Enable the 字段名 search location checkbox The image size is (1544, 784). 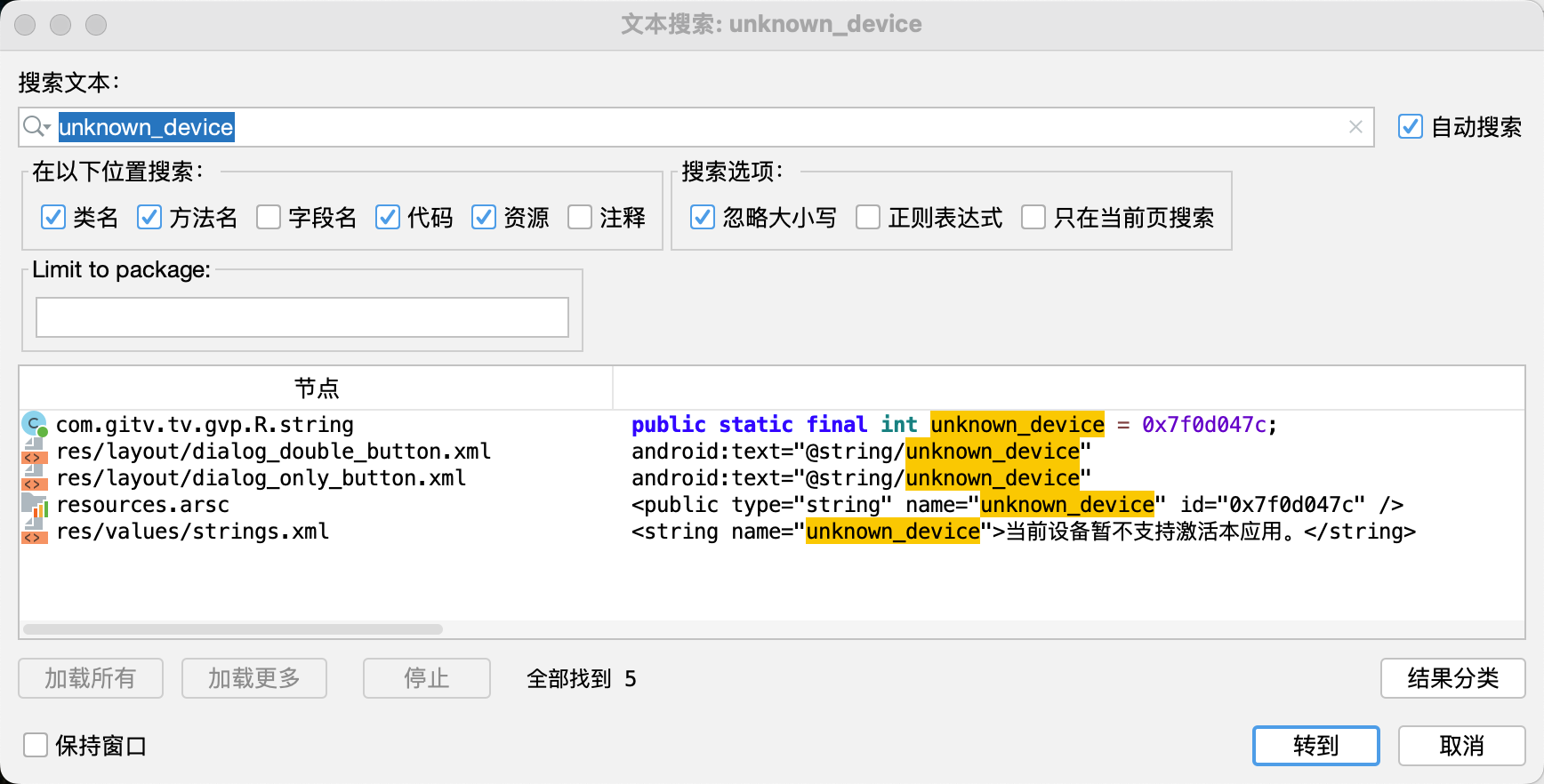pyautogui.click(x=269, y=218)
